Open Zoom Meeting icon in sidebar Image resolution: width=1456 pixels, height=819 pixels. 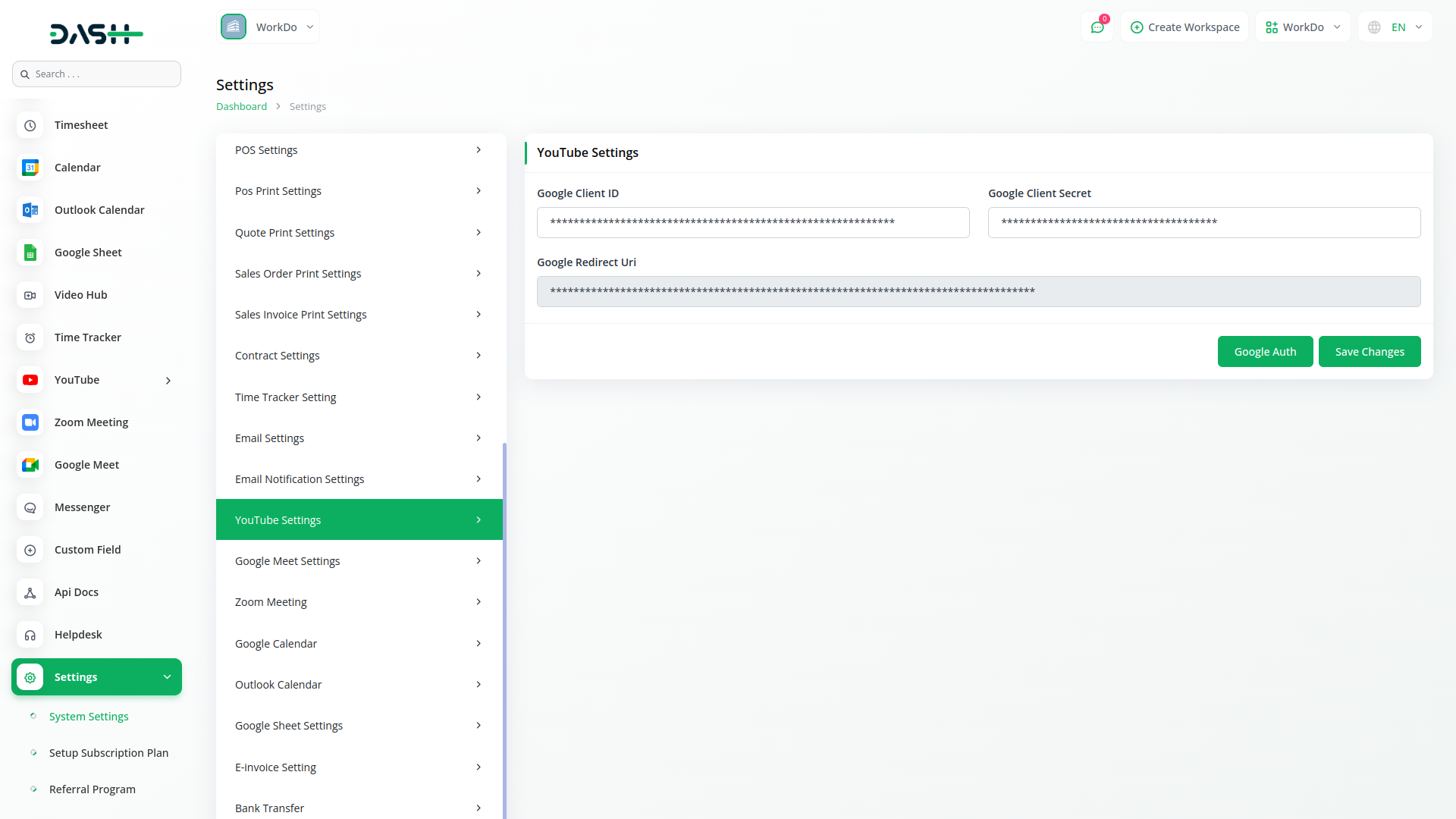click(x=30, y=422)
